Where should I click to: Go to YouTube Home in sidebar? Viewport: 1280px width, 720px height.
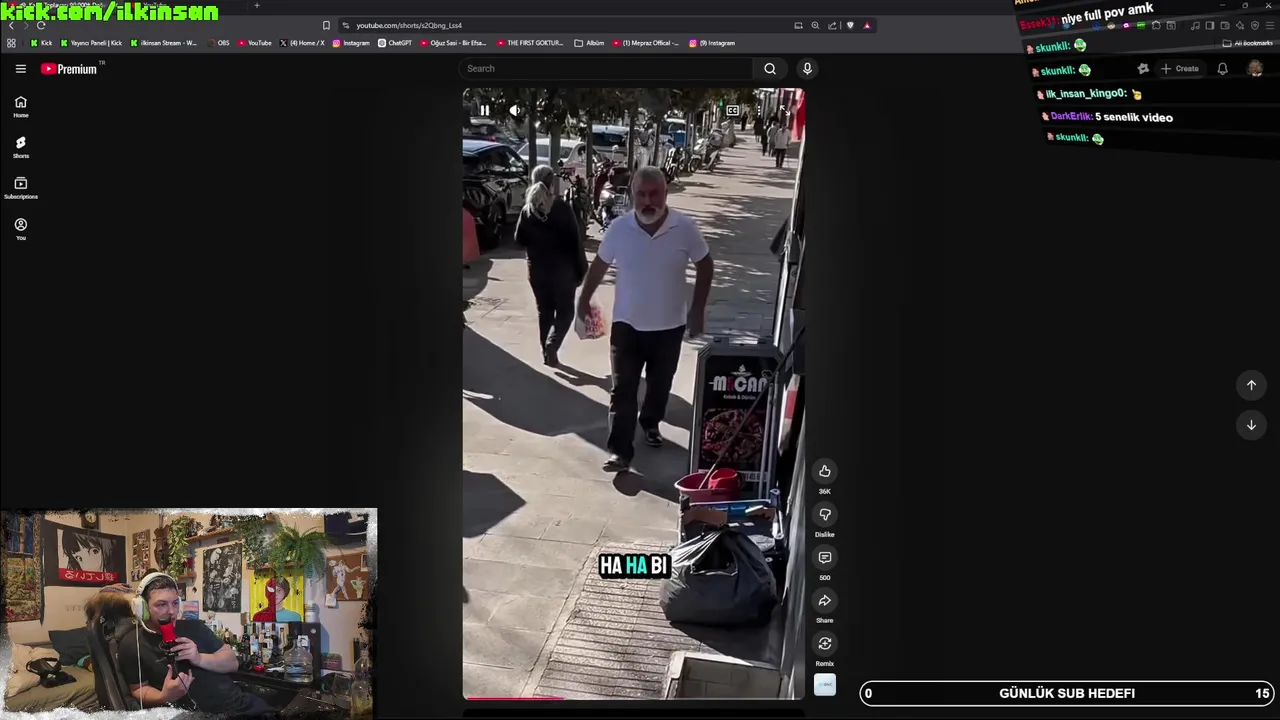pyautogui.click(x=20, y=107)
